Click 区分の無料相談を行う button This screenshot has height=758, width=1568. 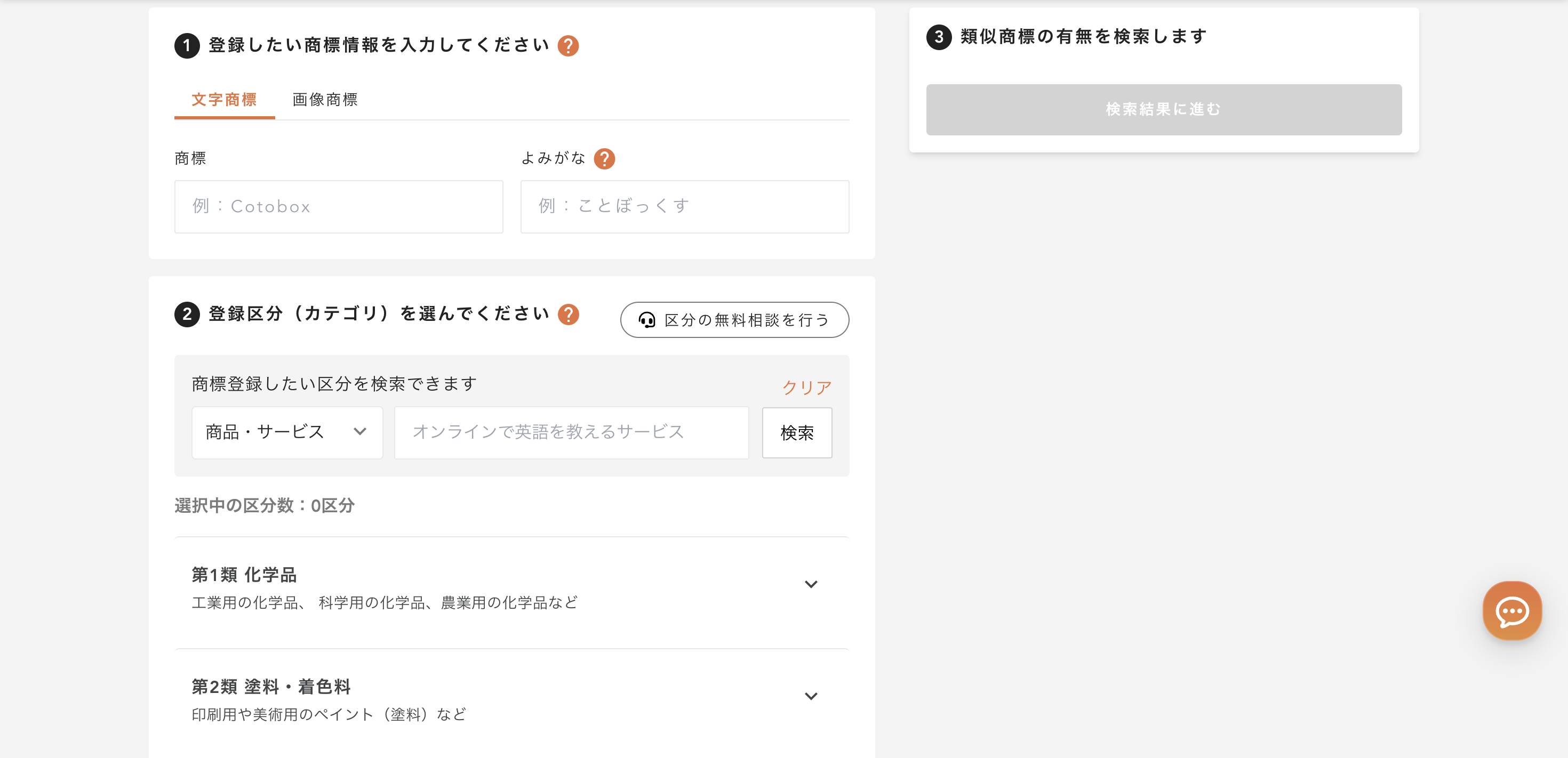coord(734,320)
